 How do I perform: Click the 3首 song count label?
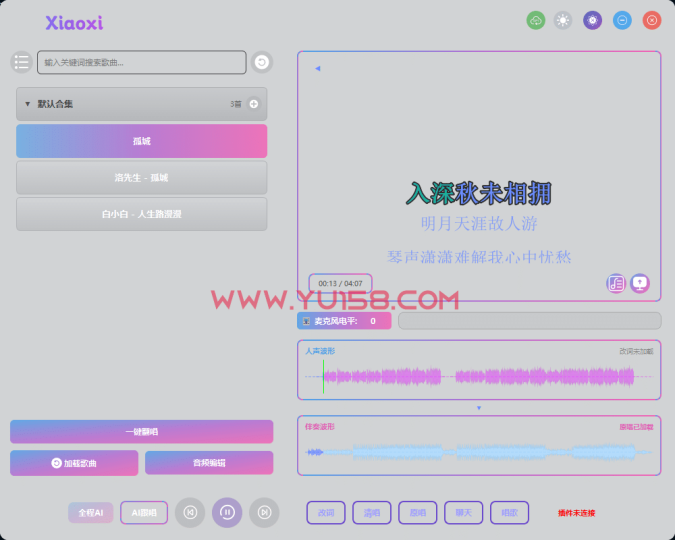[x=236, y=104]
